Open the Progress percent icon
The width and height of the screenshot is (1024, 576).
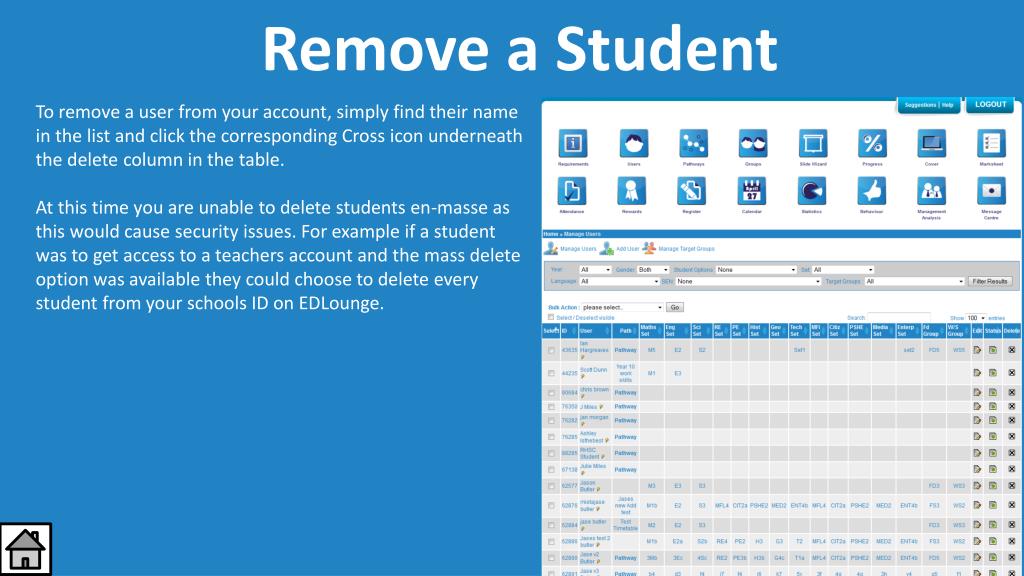(x=872, y=143)
